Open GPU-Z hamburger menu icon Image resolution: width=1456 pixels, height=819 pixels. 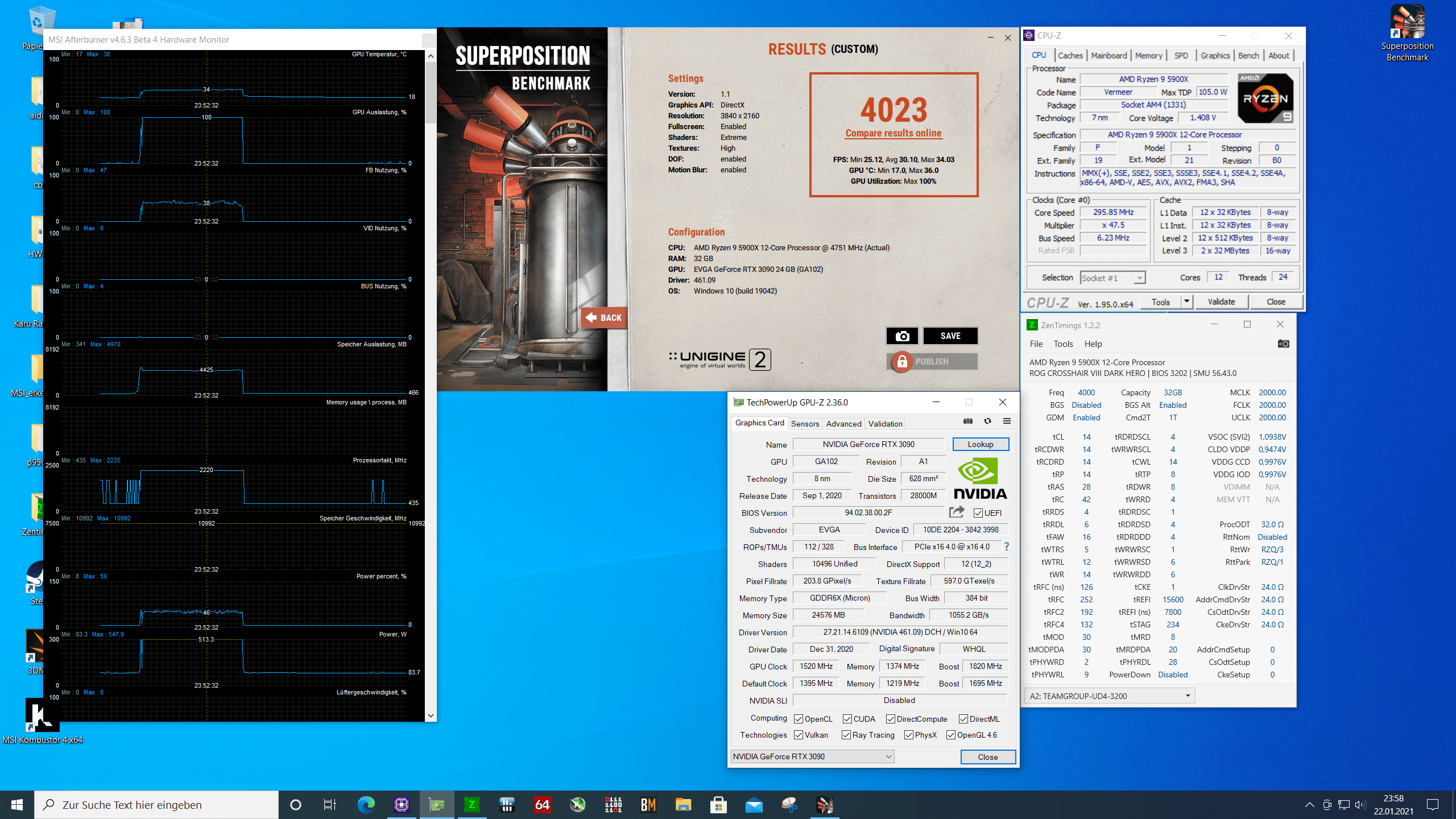pyautogui.click(x=1007, y=421)
